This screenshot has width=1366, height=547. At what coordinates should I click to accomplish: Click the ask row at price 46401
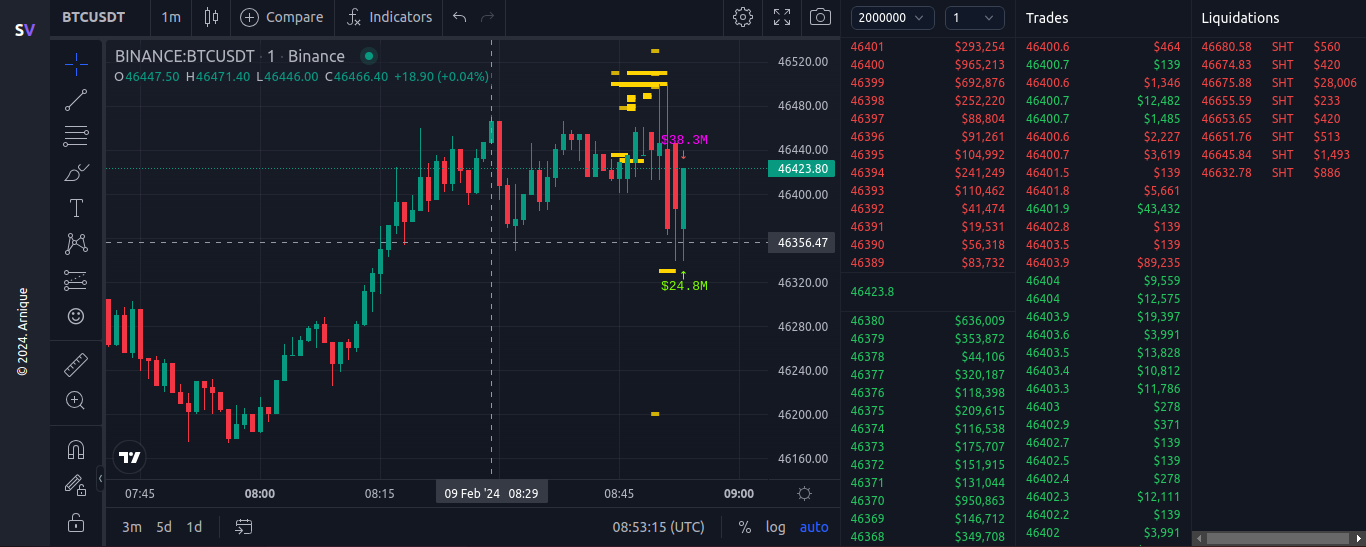point(927,47)
